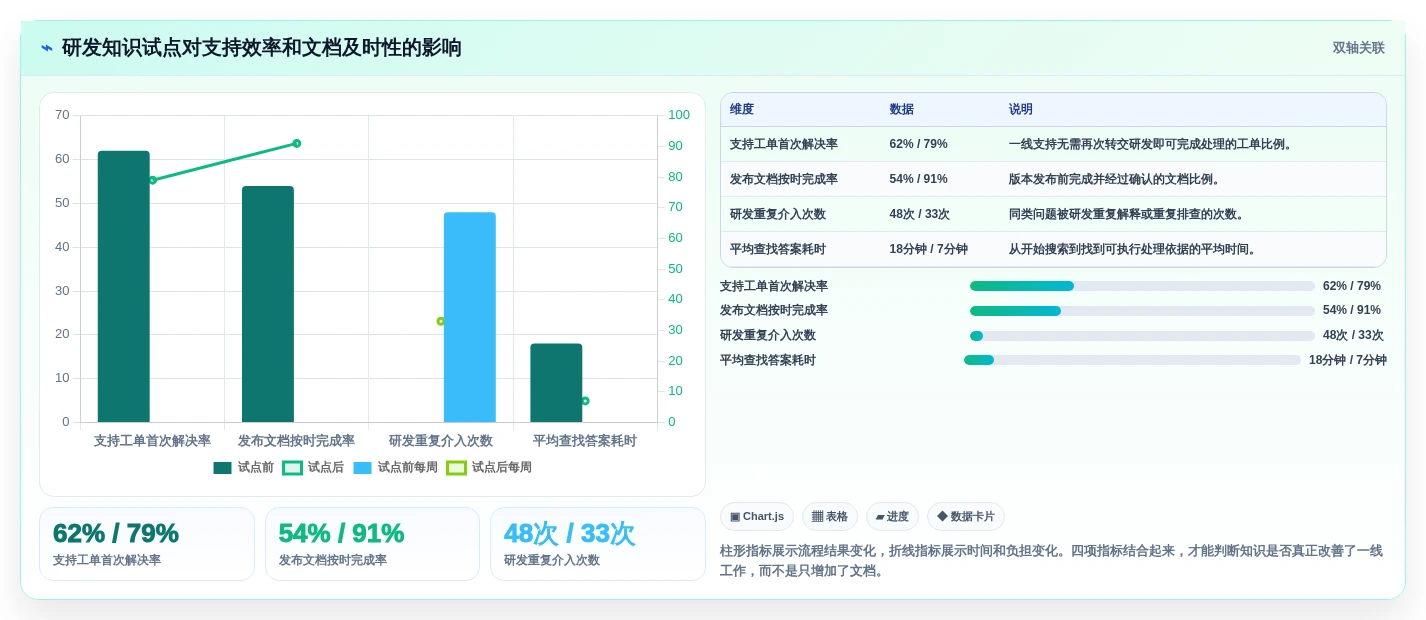
Task: Click the 平均查找答案耗时 progress bar
Action: pyautogui.click(x=1132, y=360)
